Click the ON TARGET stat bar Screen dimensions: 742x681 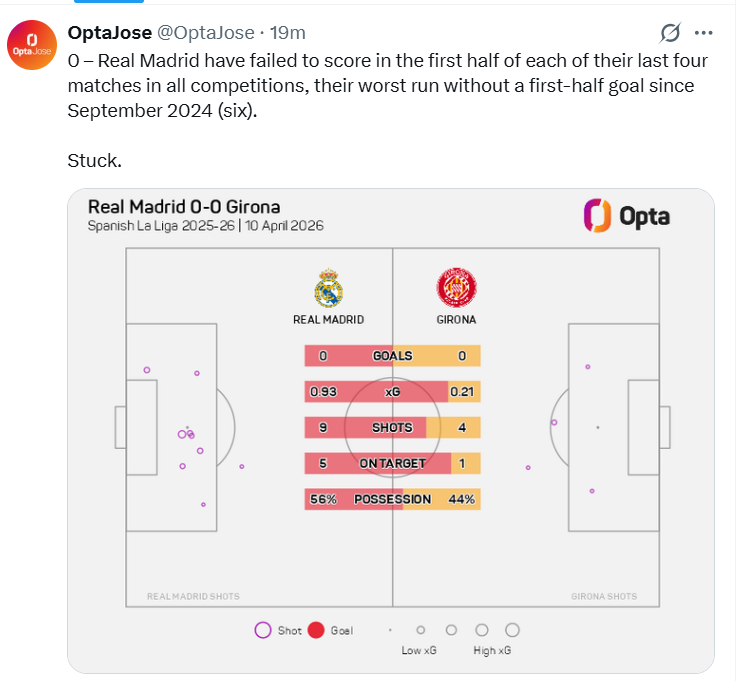click(392, 463)
